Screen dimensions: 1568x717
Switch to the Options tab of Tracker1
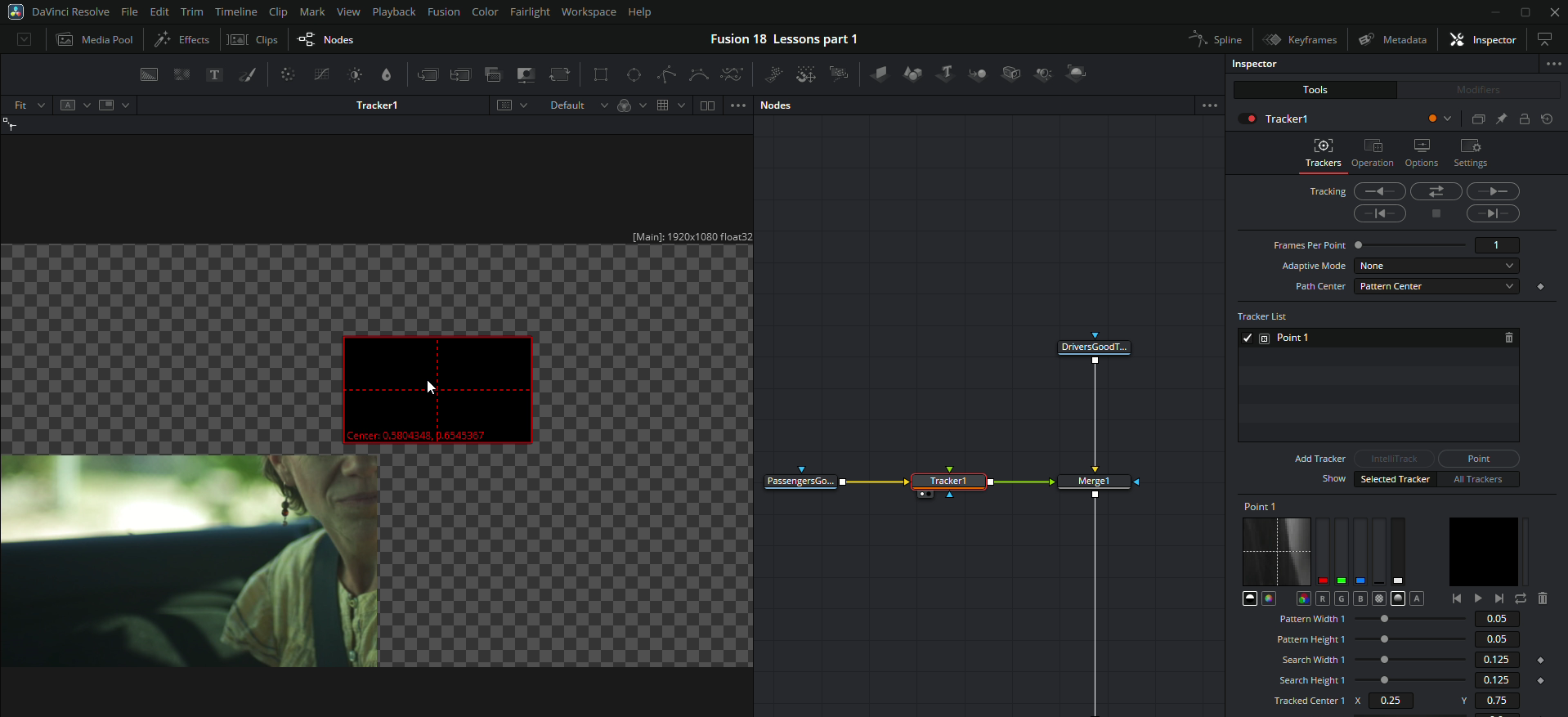[1421, 153]
